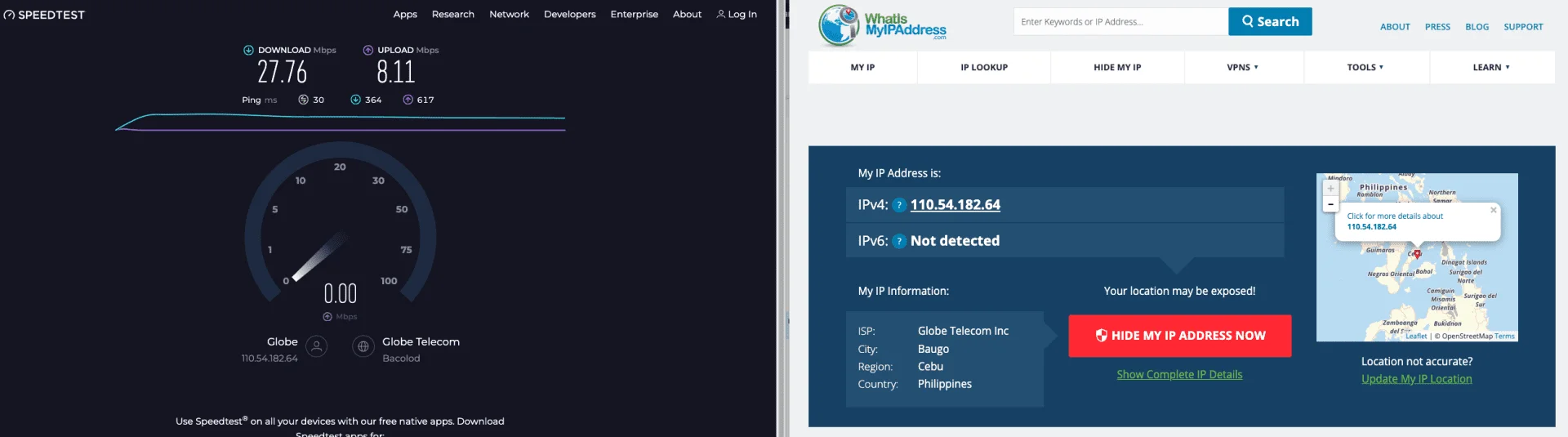Expand the TOOLS dropdown menu
Screen dimensions: 1568x437
coord(1365,67)
